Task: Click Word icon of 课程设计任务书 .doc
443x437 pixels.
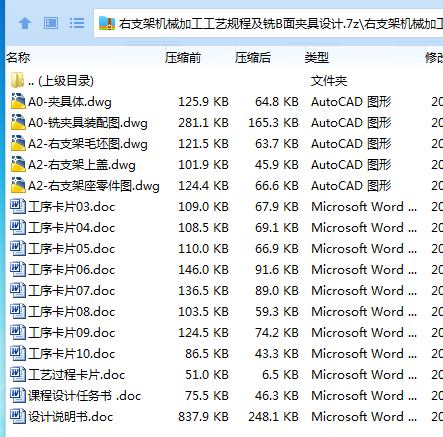Action: [x=18, y=395]
